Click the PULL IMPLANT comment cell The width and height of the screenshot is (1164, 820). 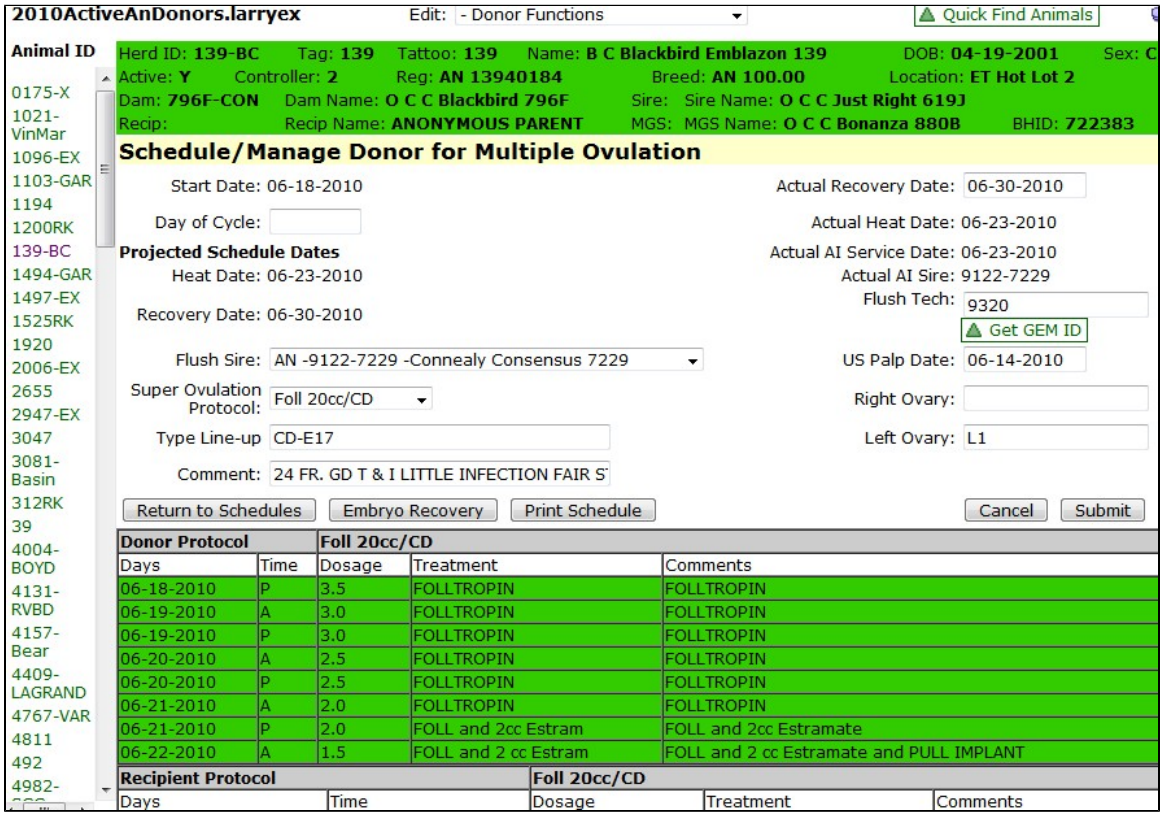909,752
